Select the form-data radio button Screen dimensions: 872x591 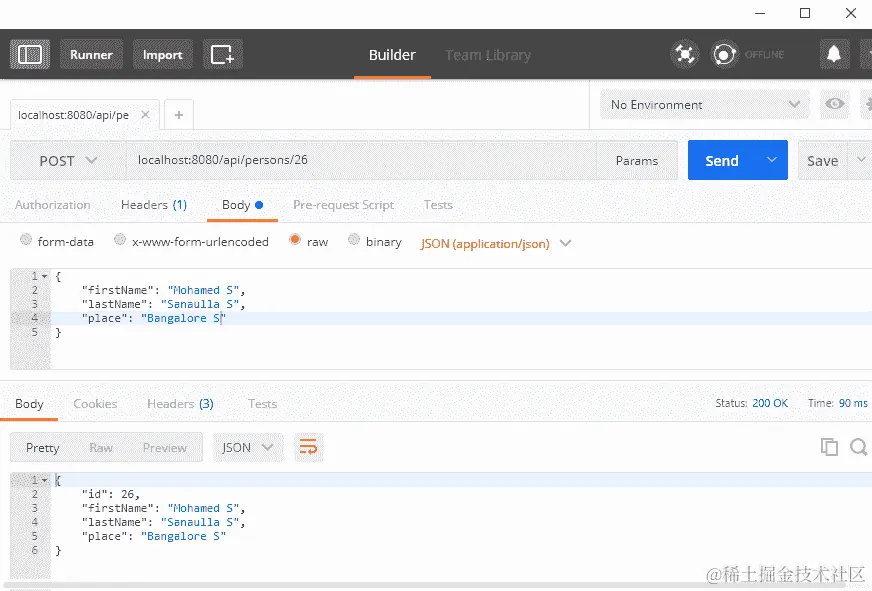[26, 240]
